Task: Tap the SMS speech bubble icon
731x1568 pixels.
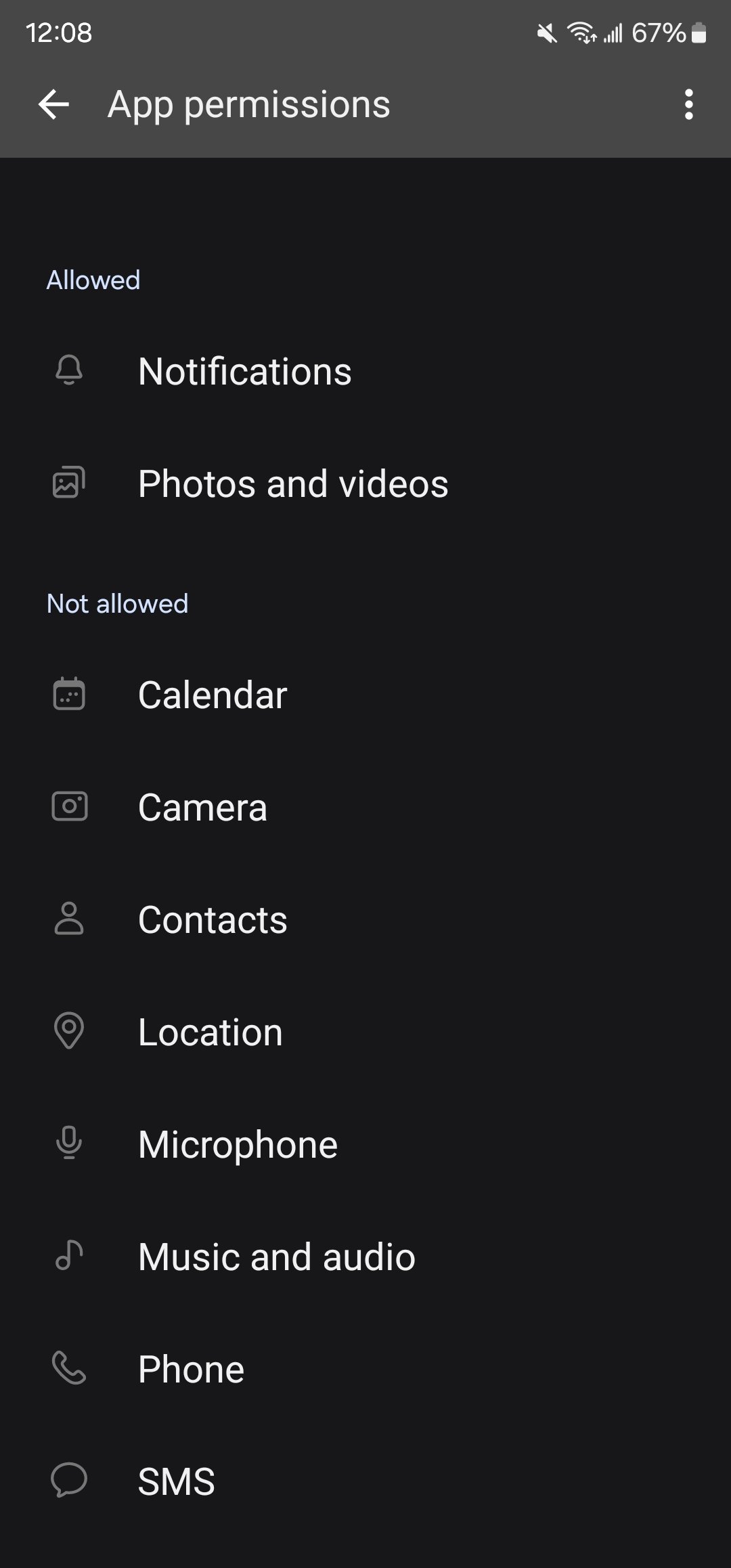Action: click(x=69, y=1480)
